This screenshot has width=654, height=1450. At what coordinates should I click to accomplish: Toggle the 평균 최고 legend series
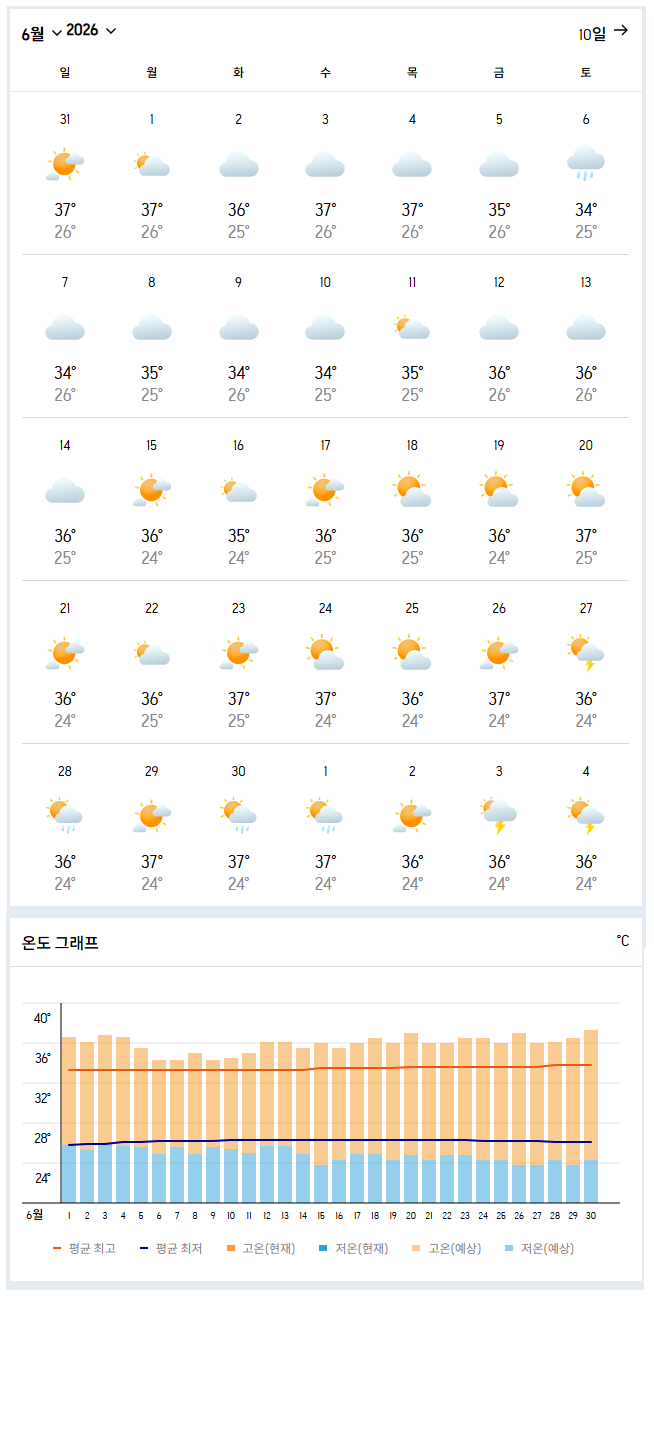point(84,1248)
